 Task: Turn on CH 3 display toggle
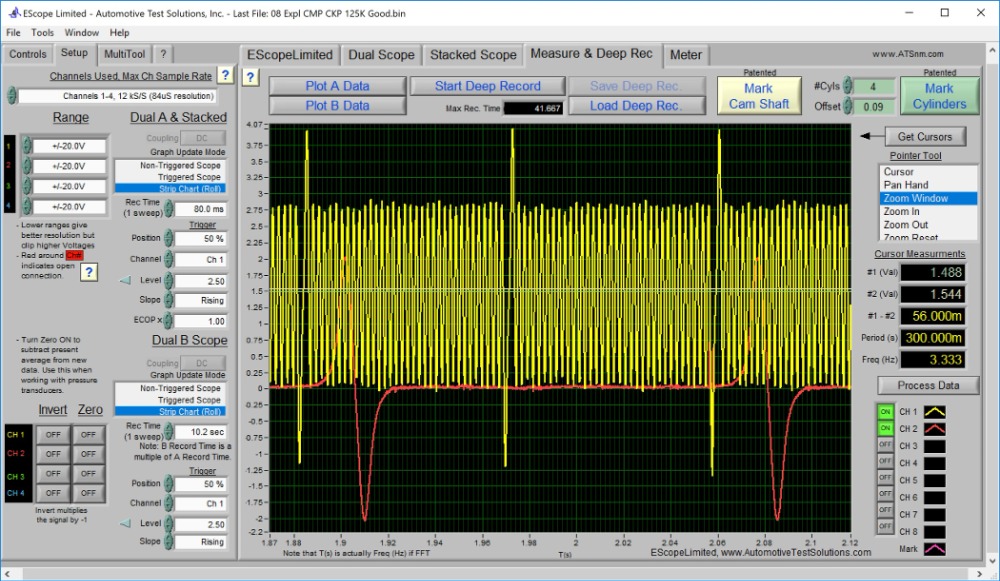point(885,445)
